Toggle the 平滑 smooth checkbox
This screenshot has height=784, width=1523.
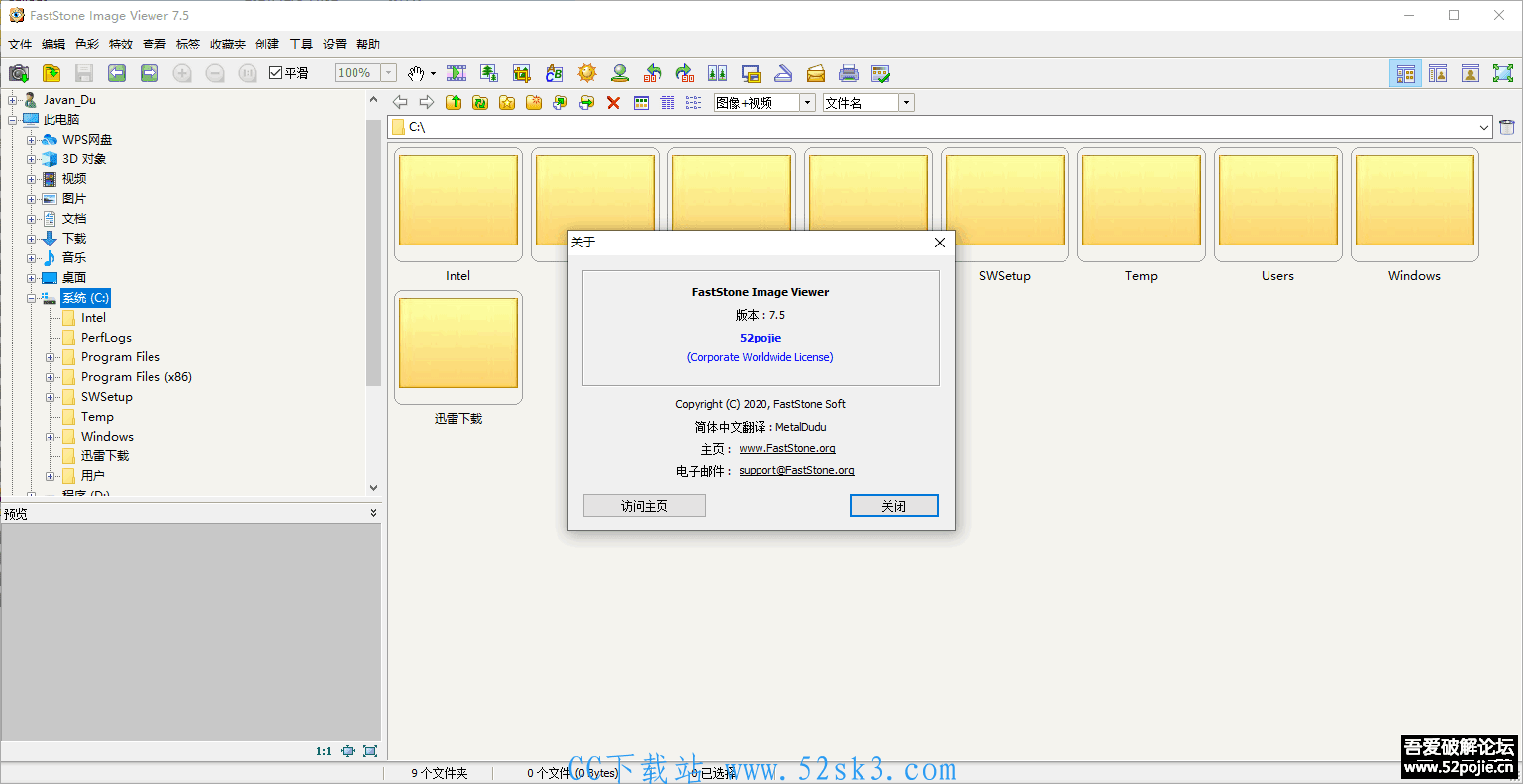[x=276, y=73]
